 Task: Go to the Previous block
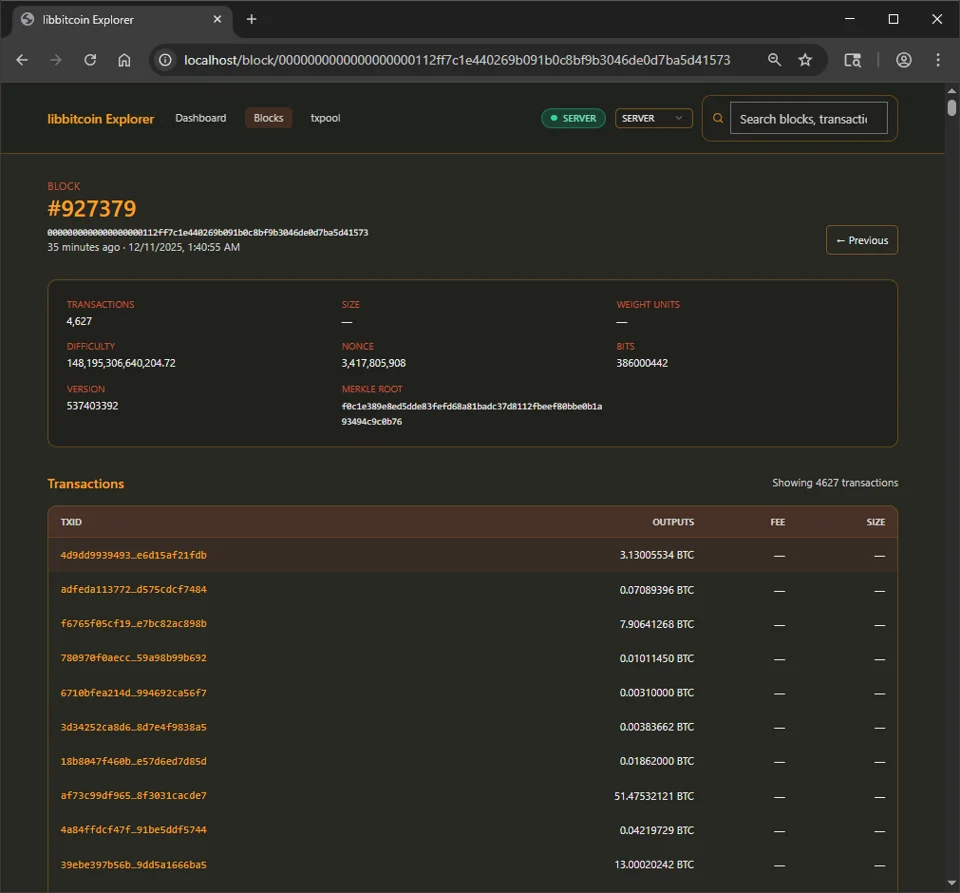(861, 241)
